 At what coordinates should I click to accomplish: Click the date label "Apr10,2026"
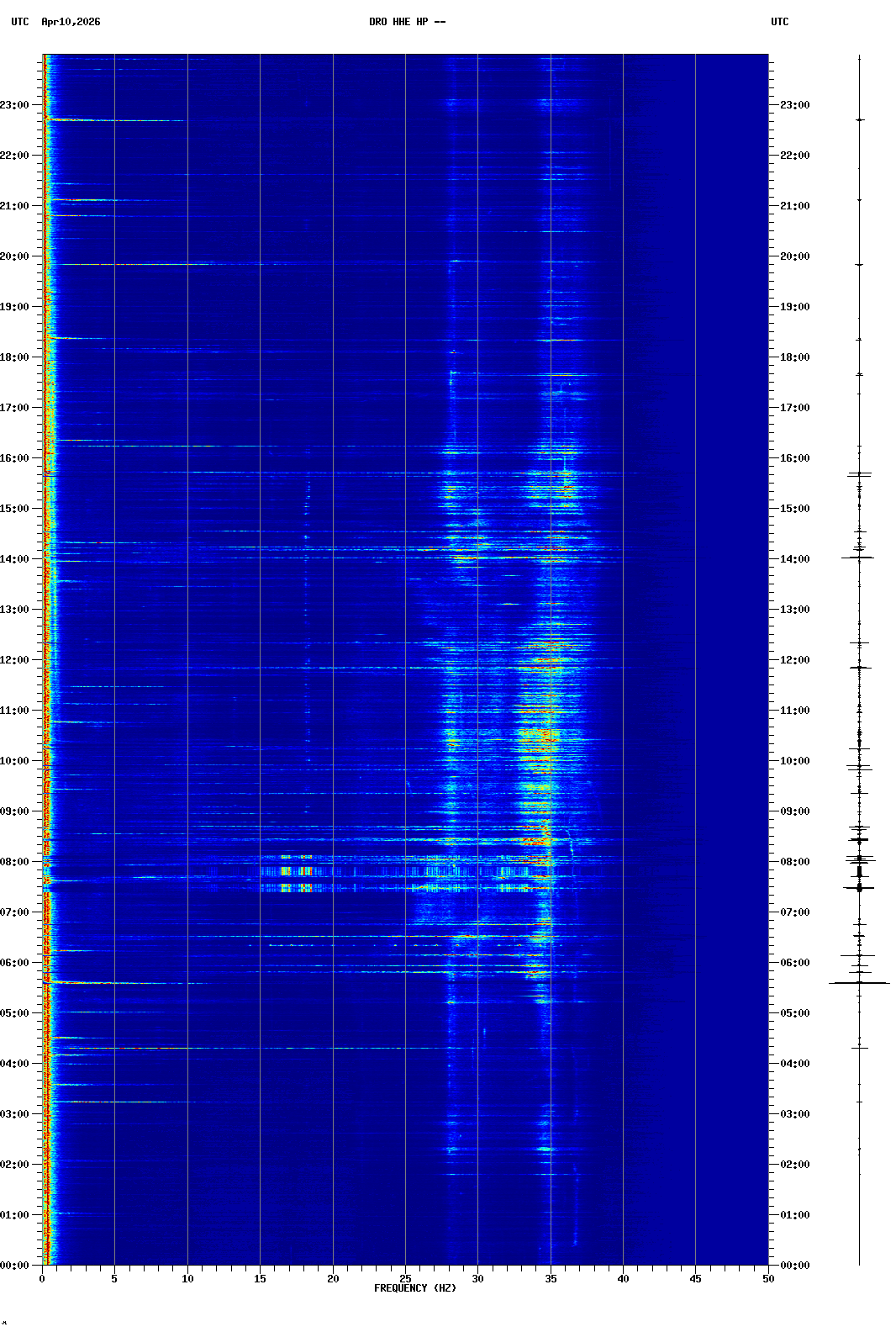[71, 22]
